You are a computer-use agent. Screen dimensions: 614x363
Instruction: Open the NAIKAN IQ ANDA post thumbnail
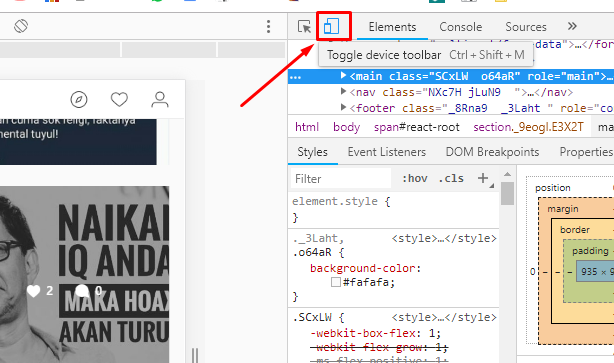point(85,275)
